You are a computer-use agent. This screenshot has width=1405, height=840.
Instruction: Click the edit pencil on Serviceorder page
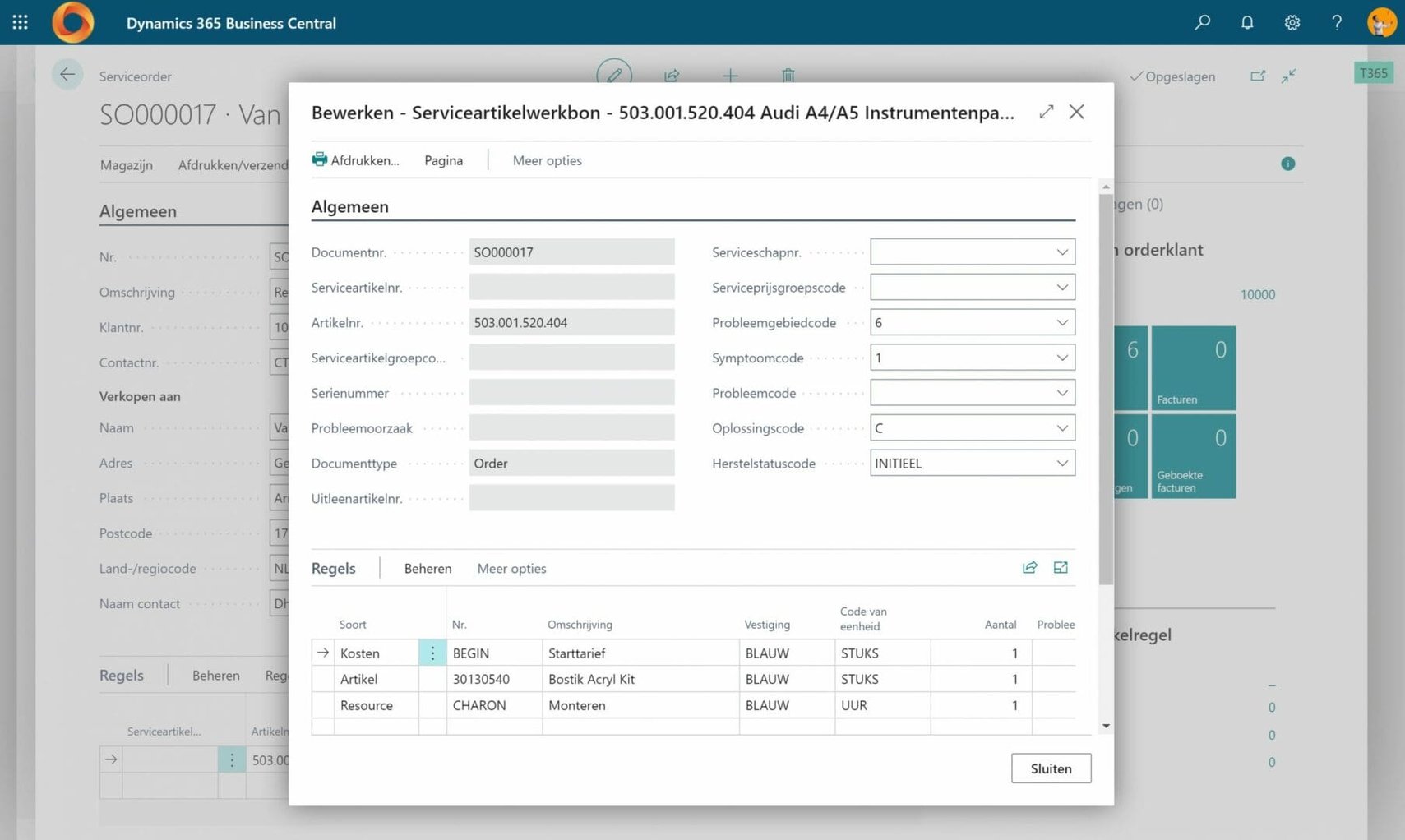[614, 75]
